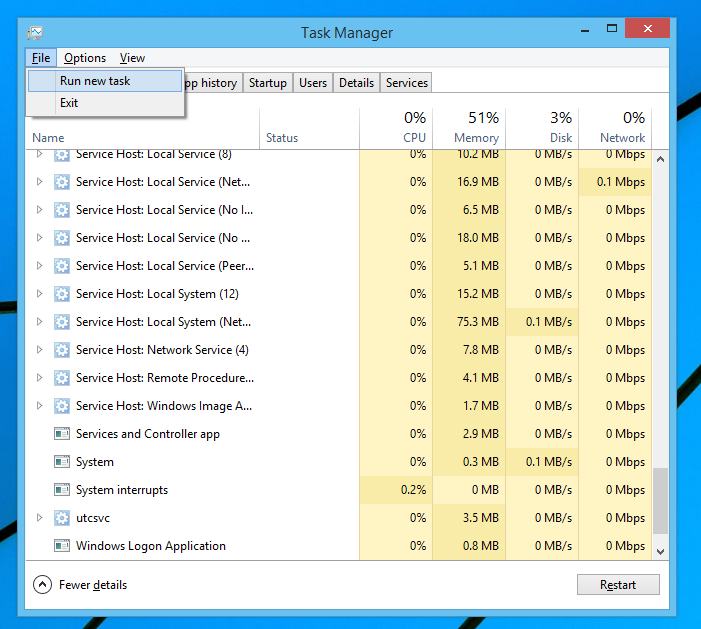The height and width of the screenshot is (629, 701).
Task: Expand the utcsvc process row
Action: (x=39, y=518)
